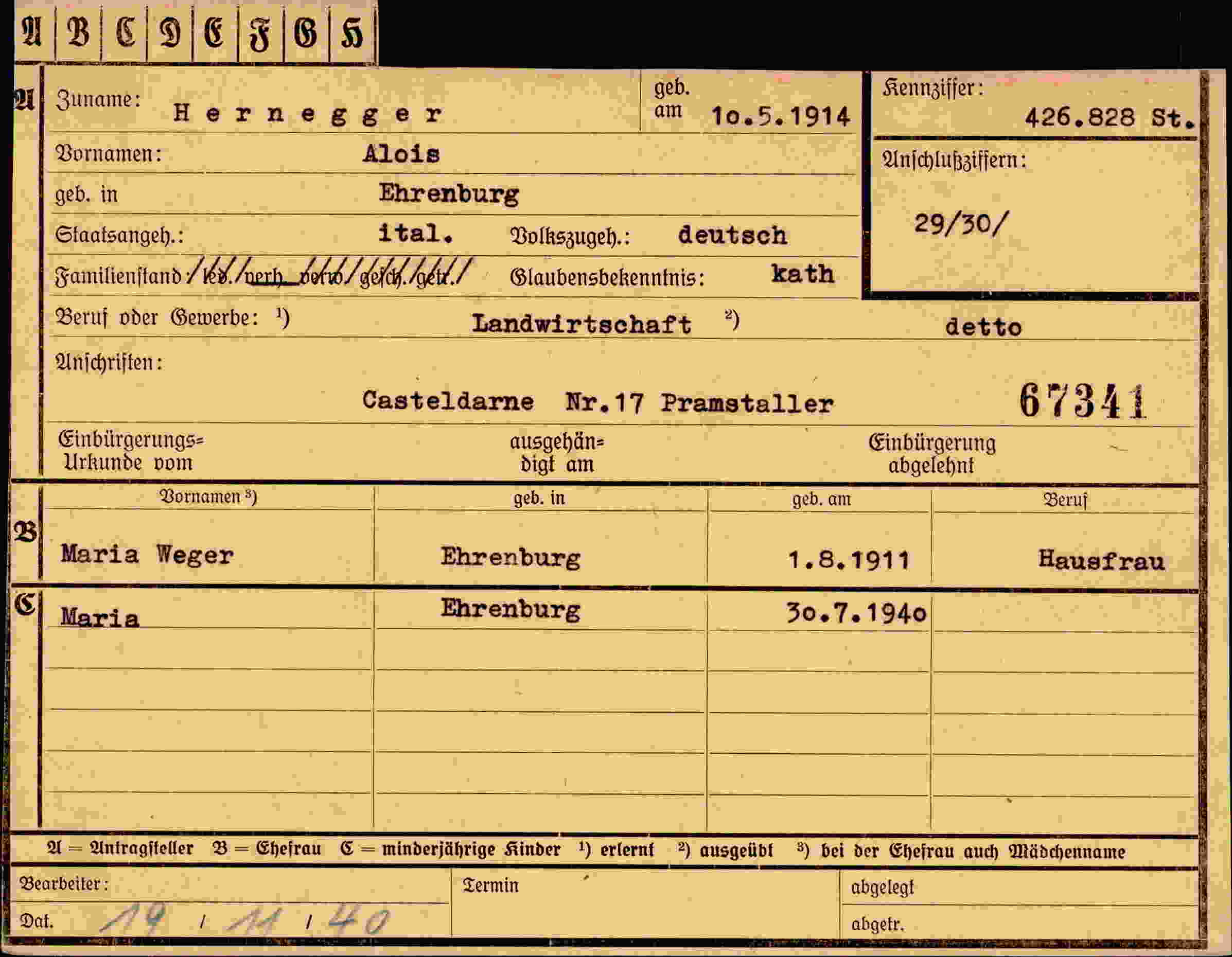The height and width of the screenshot is (957, 1232).
Task: Click the C index tab at the top
Action: click(x=125, y=33)
